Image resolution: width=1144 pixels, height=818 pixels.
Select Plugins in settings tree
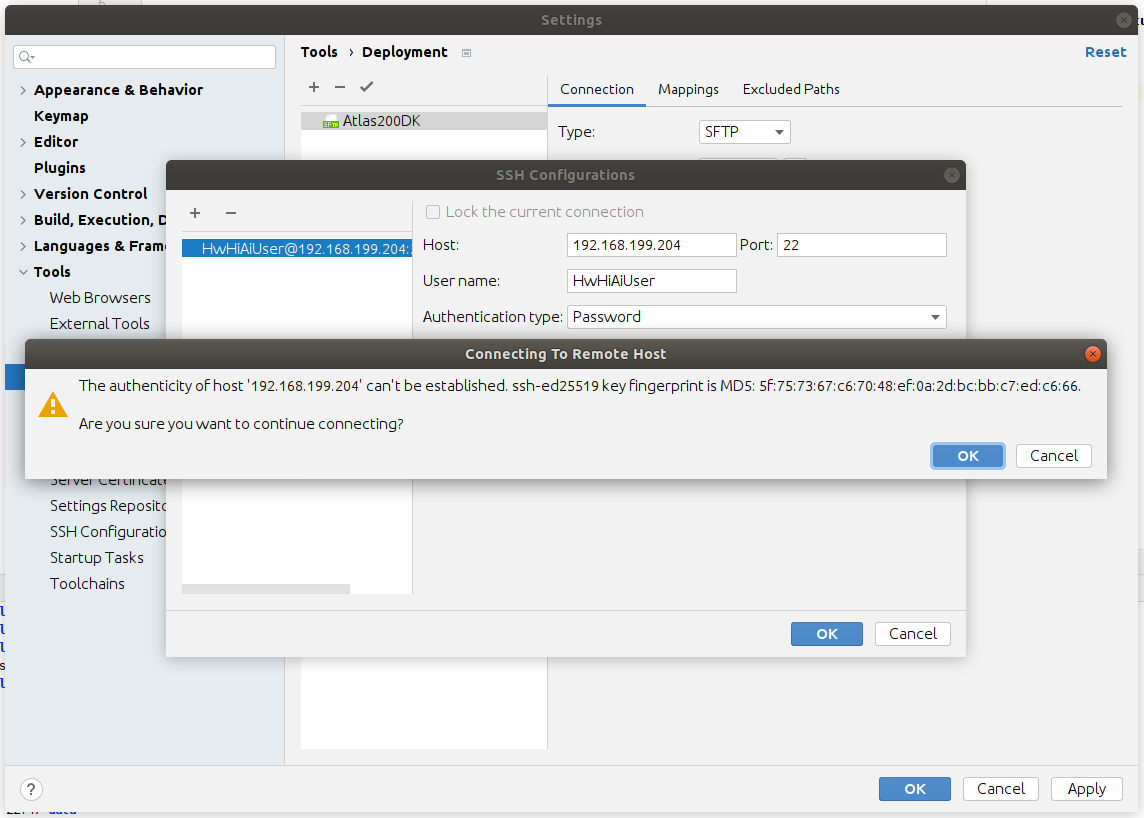click(x=60, y=168)
